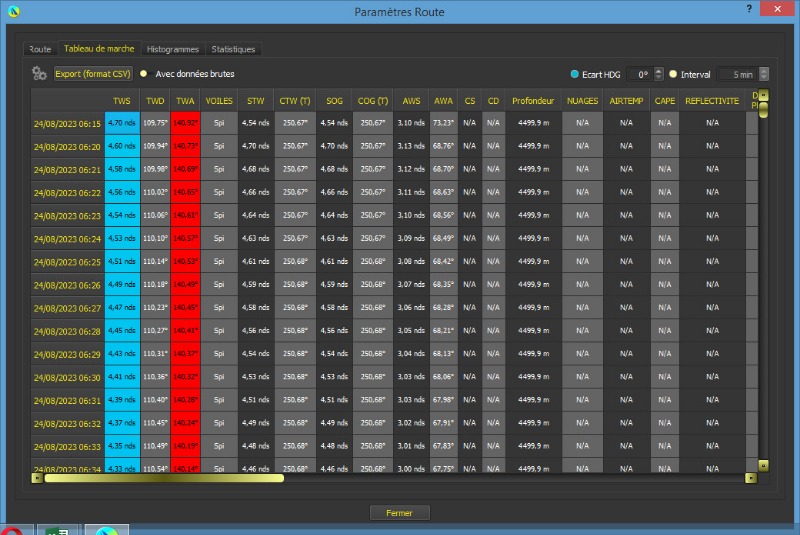Select row 24/08/2023 06:30
The height and width of the screenshot is (535, 800).
[x=67, y=377]
